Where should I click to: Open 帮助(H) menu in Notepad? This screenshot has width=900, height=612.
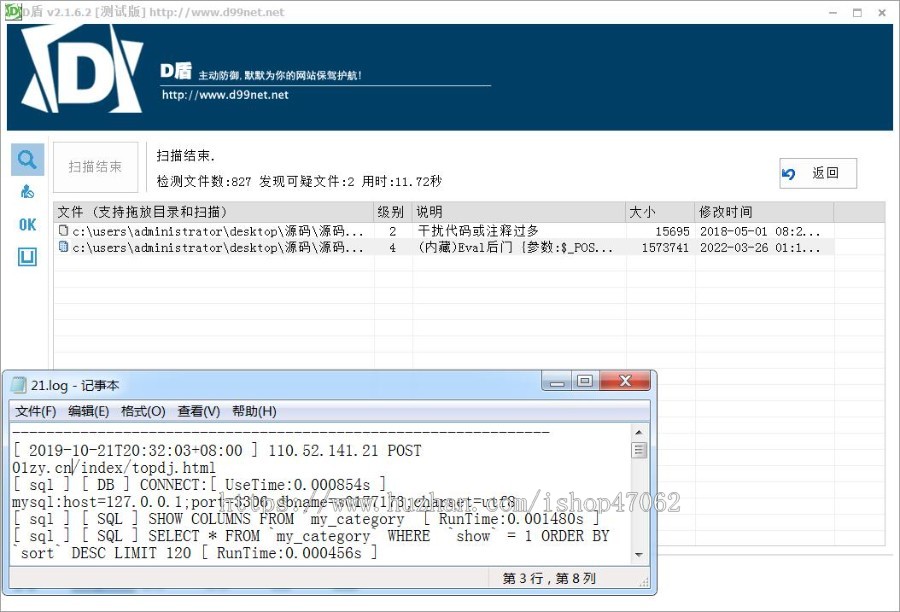click(254, 411)
